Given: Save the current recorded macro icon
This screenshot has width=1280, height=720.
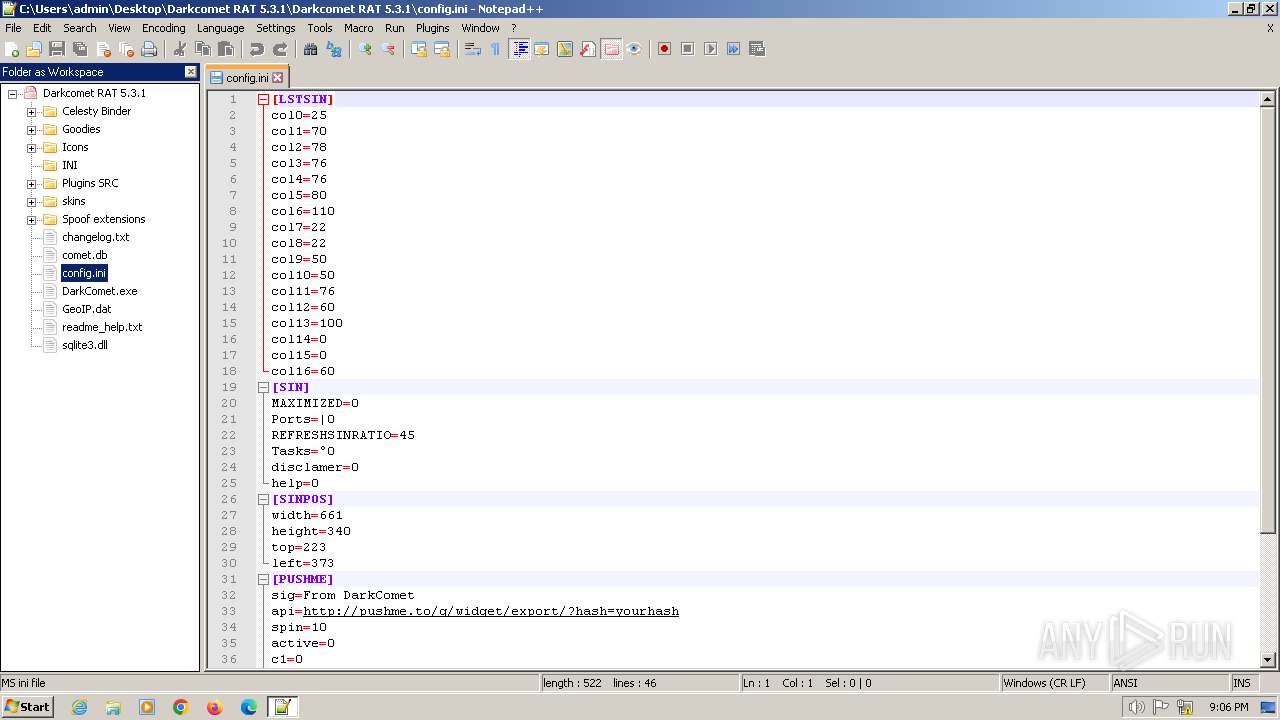Looking at the screenshot, I should pyautogui.click(x=757, y=49).
